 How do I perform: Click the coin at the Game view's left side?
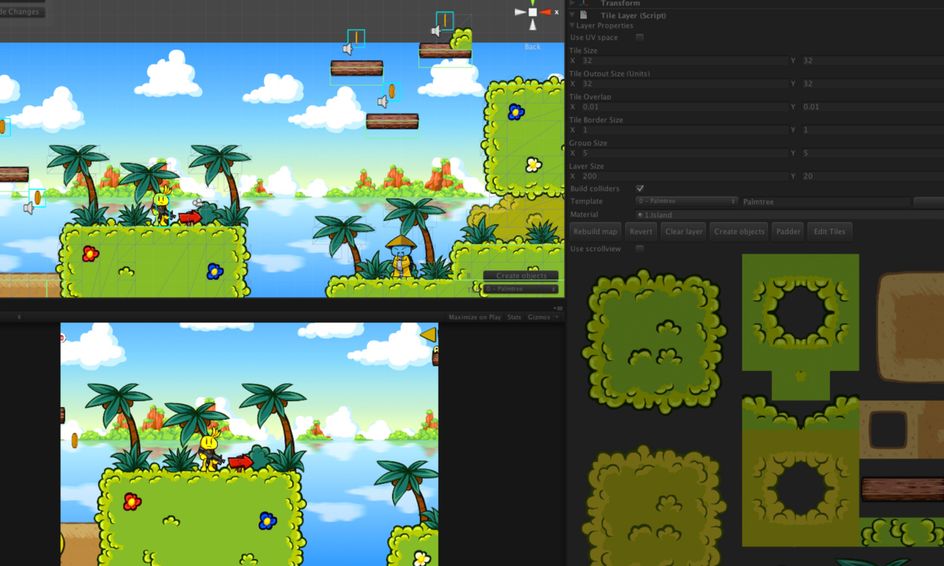75,440
